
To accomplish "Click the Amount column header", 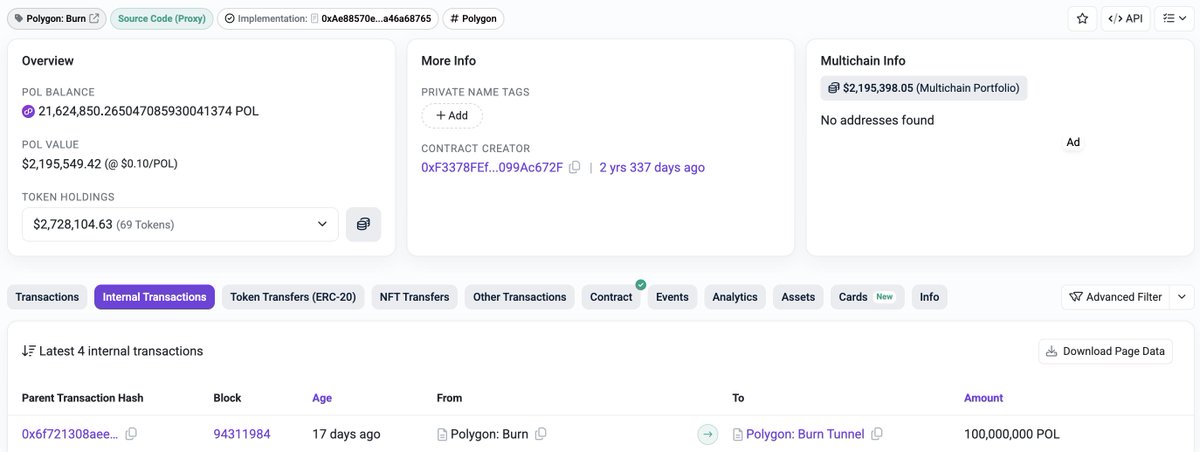I will click(983, 398).
